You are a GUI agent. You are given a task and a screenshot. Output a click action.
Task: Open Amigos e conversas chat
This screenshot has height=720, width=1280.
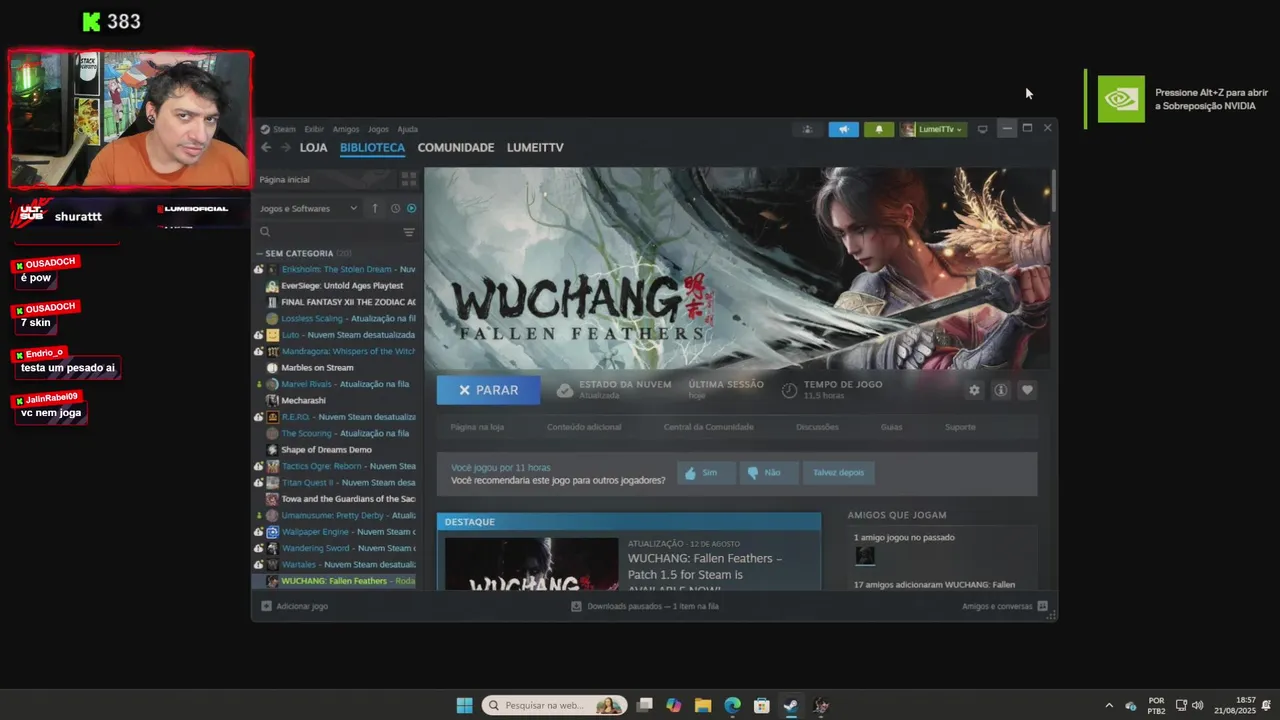pyautogui.click(x=1004, y=606)
